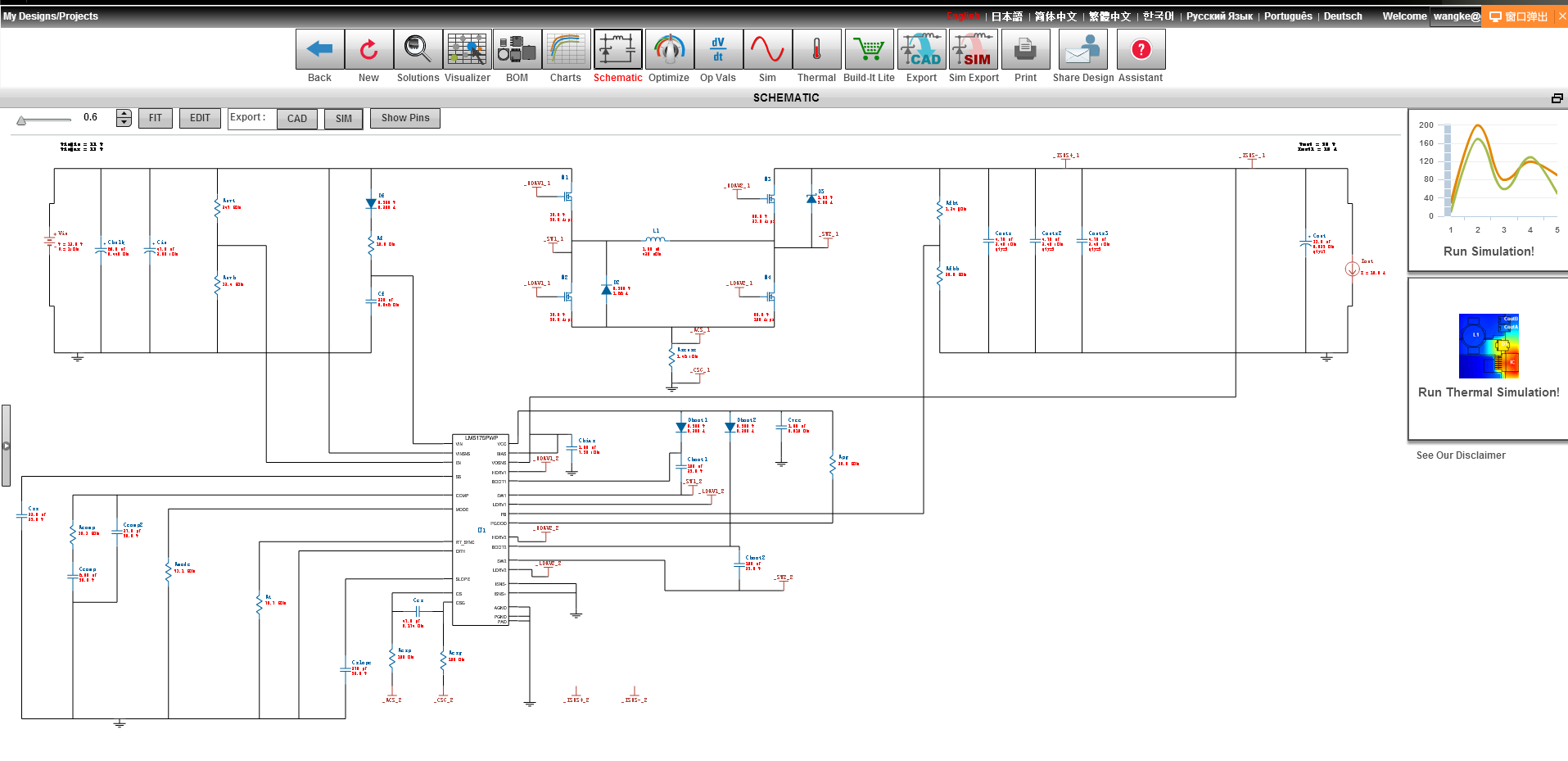The width and height of the screenshot is (1568, 761).
Task: Open Build-It Lite shopping cart
Action: 869,50
